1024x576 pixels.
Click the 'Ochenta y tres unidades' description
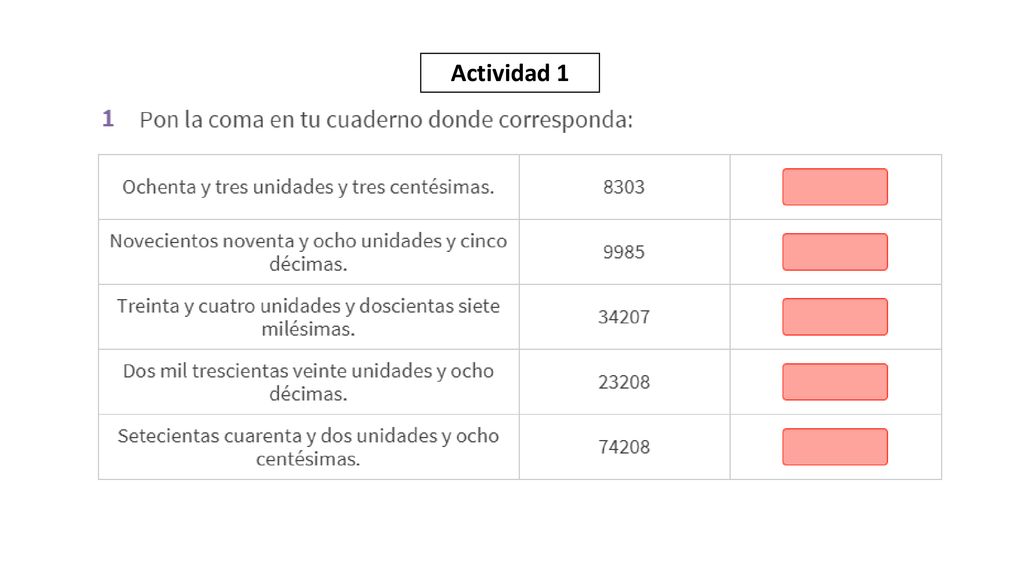(x=308, y=187)
